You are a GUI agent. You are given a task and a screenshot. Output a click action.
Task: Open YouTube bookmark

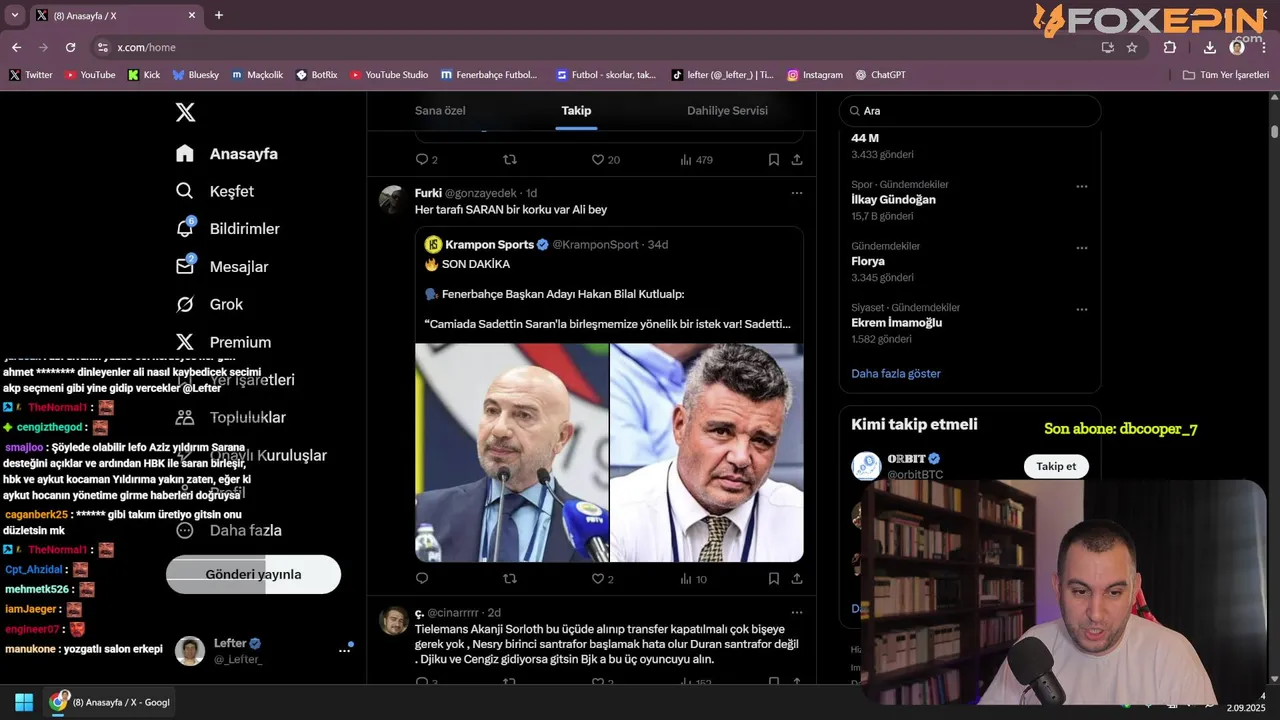pos(90,75)
